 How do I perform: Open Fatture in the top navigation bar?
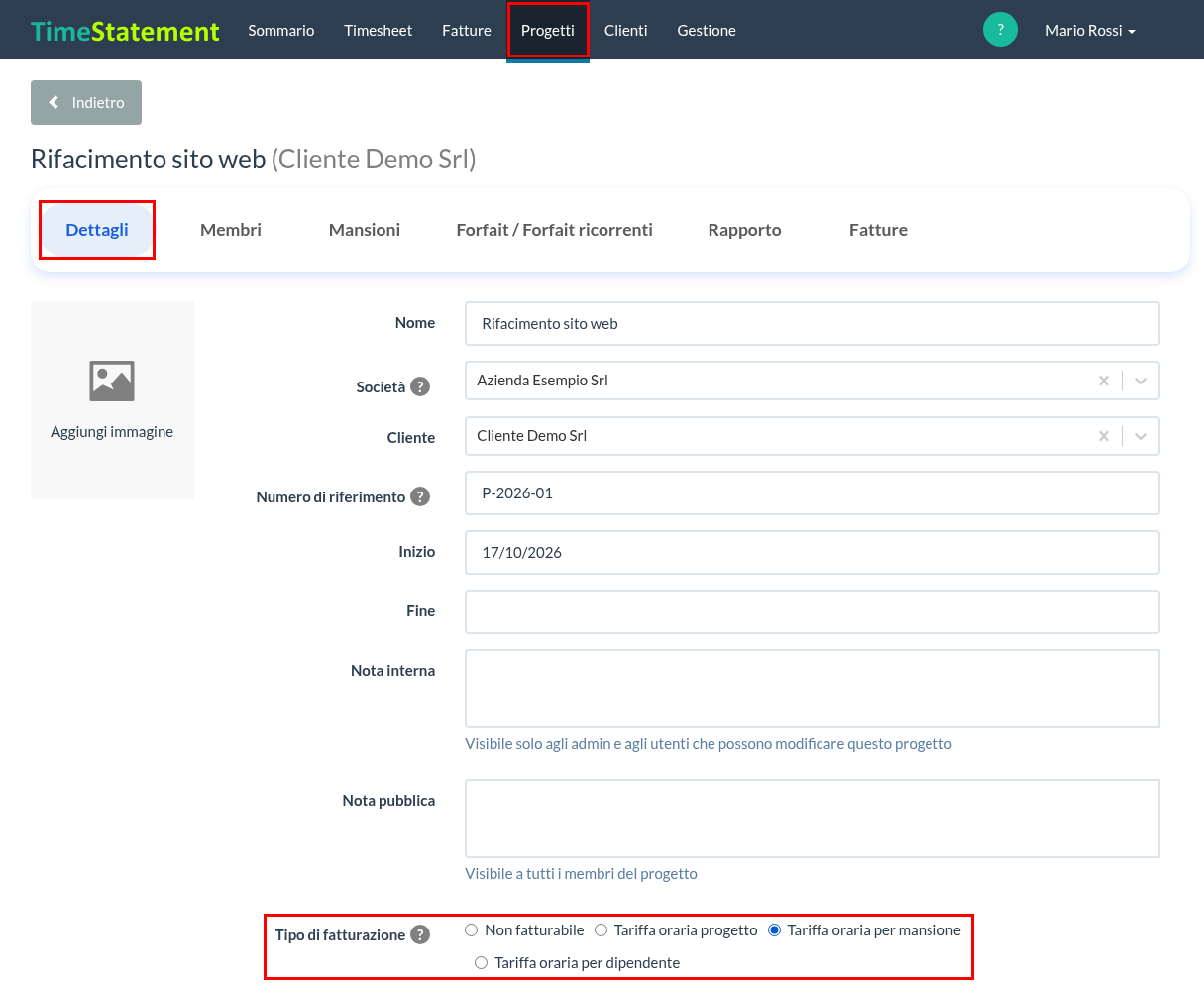(467, 31)
